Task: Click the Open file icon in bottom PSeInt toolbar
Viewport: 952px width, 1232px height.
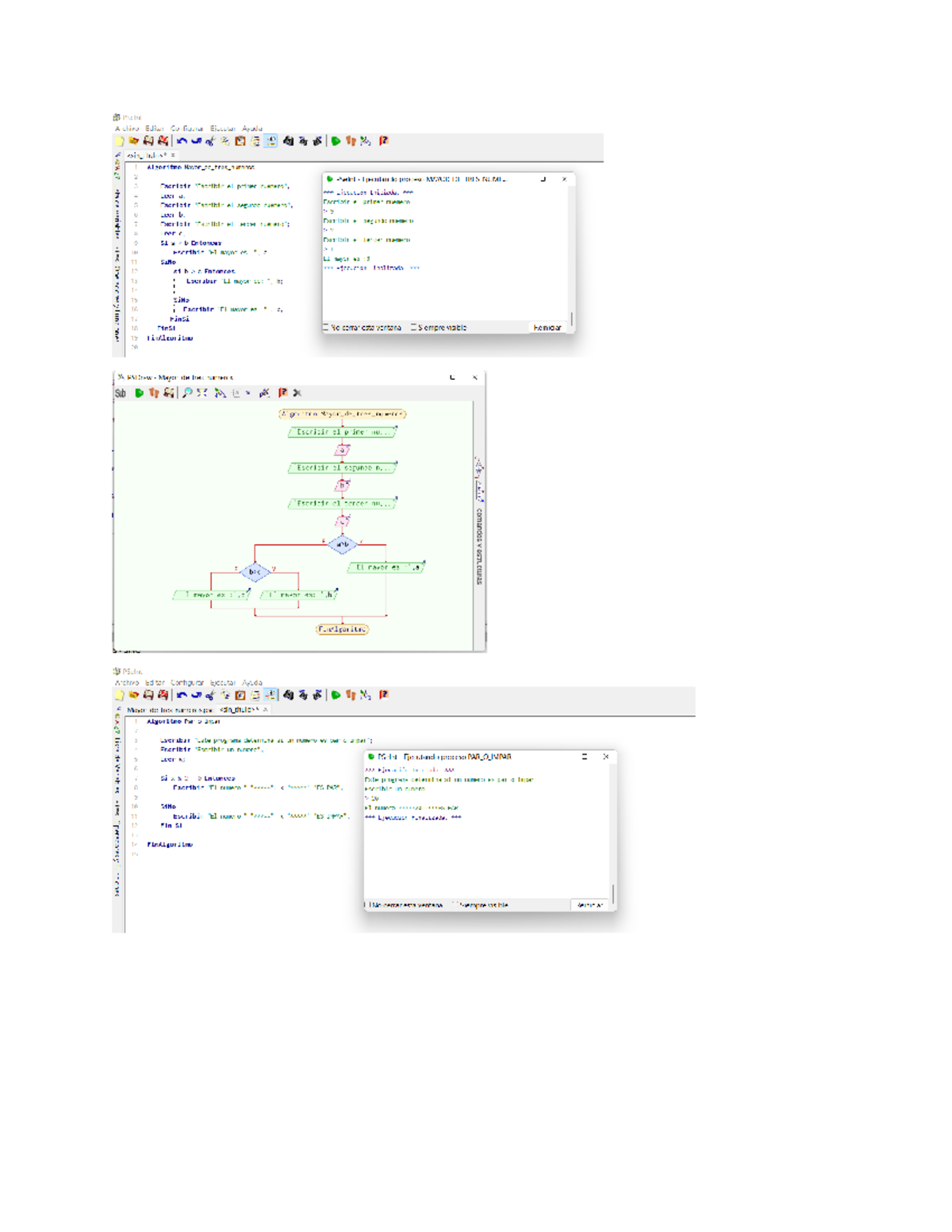Action: point(134,695)
